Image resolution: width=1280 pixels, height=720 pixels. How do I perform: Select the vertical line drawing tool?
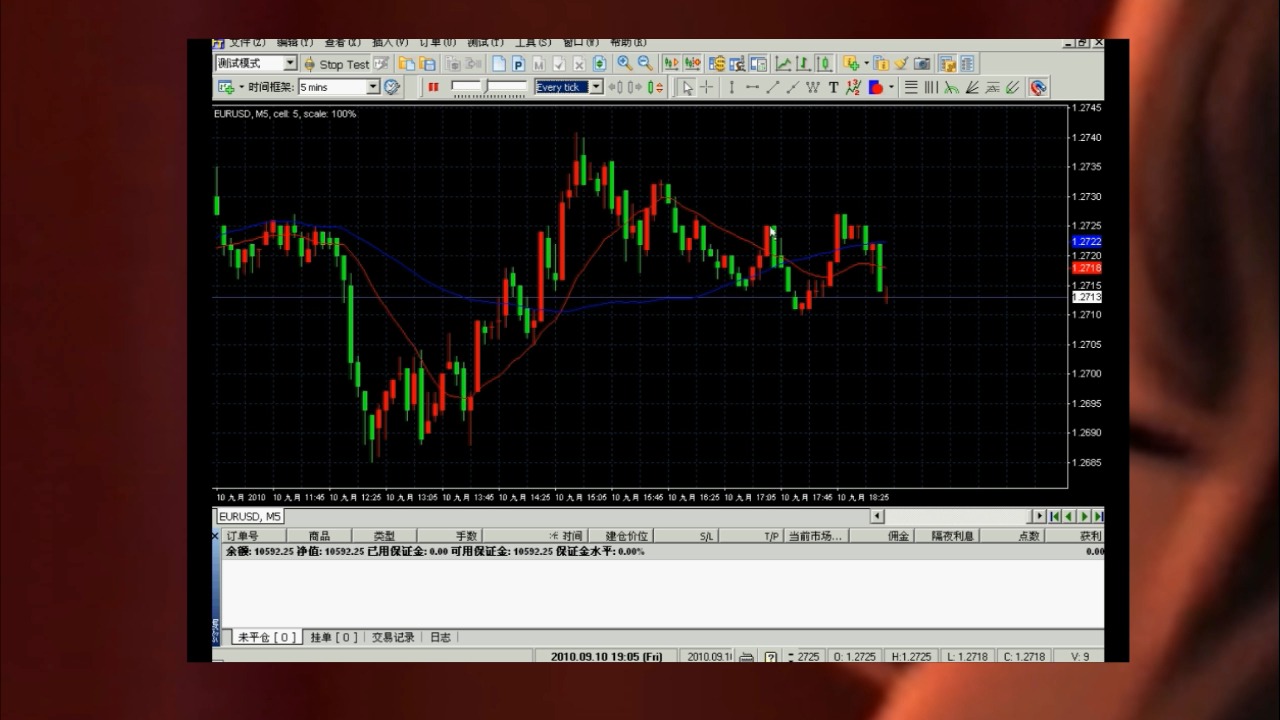[x=732, y=87]
